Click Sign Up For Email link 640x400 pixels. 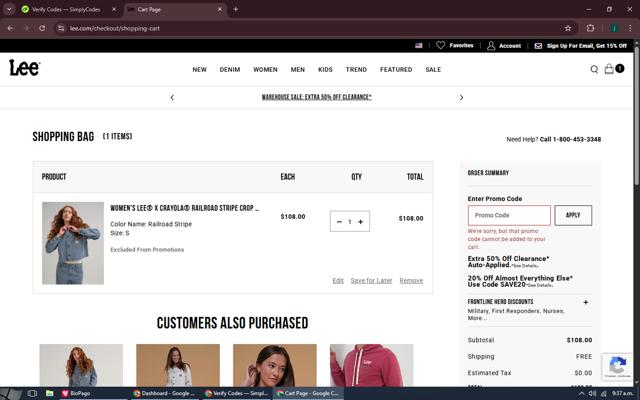(587, 46)
